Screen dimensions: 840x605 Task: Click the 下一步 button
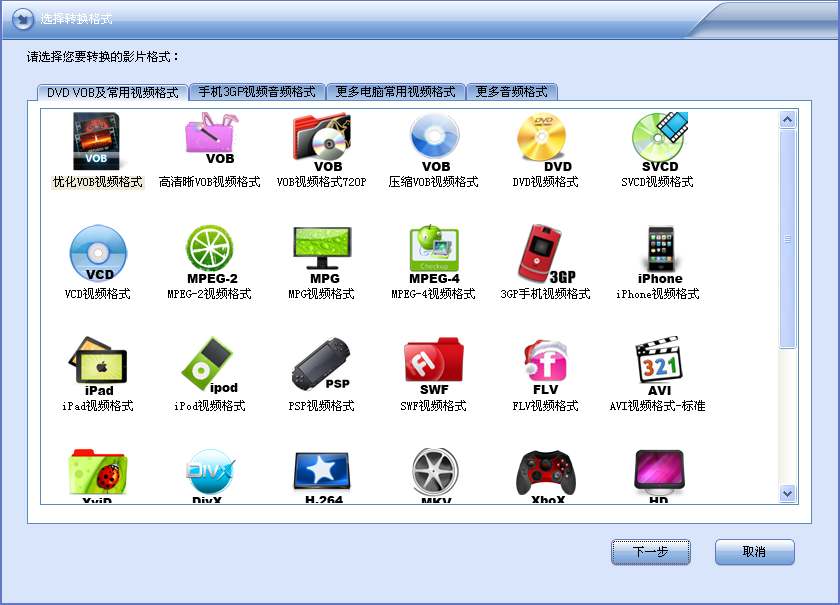coord(650,552)
